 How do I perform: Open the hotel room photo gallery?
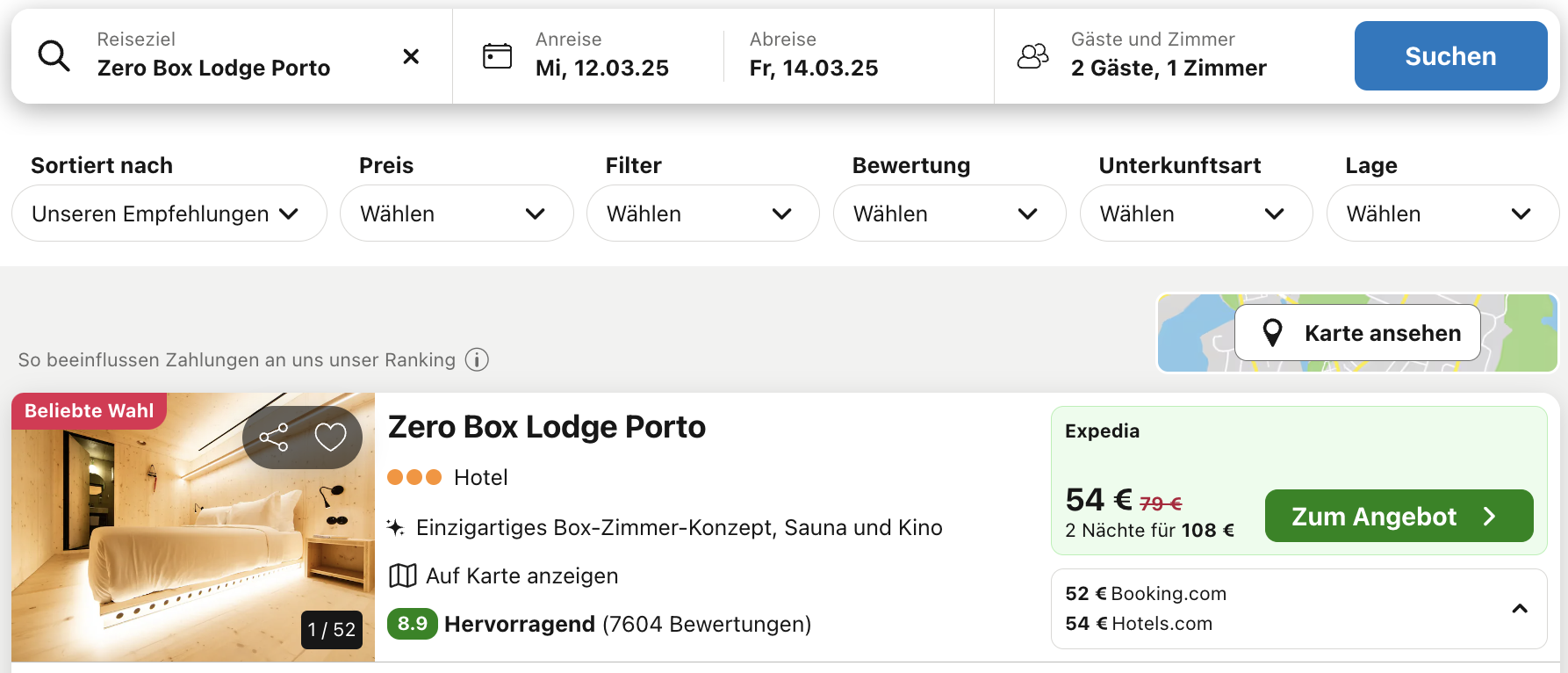pos(193,527)
